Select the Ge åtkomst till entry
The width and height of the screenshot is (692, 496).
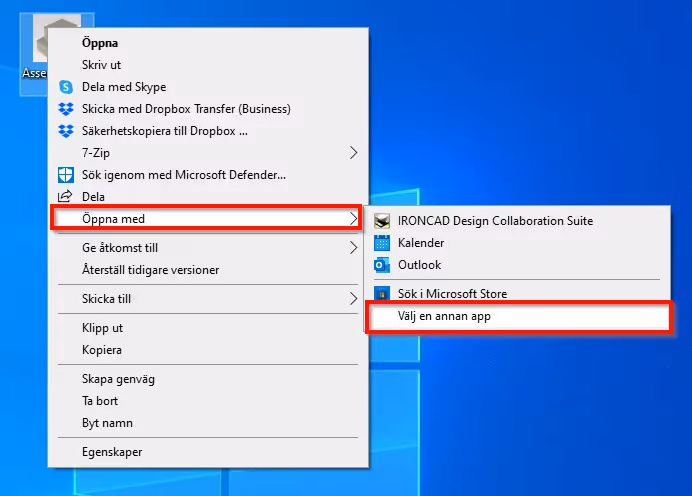pos(208,248)
